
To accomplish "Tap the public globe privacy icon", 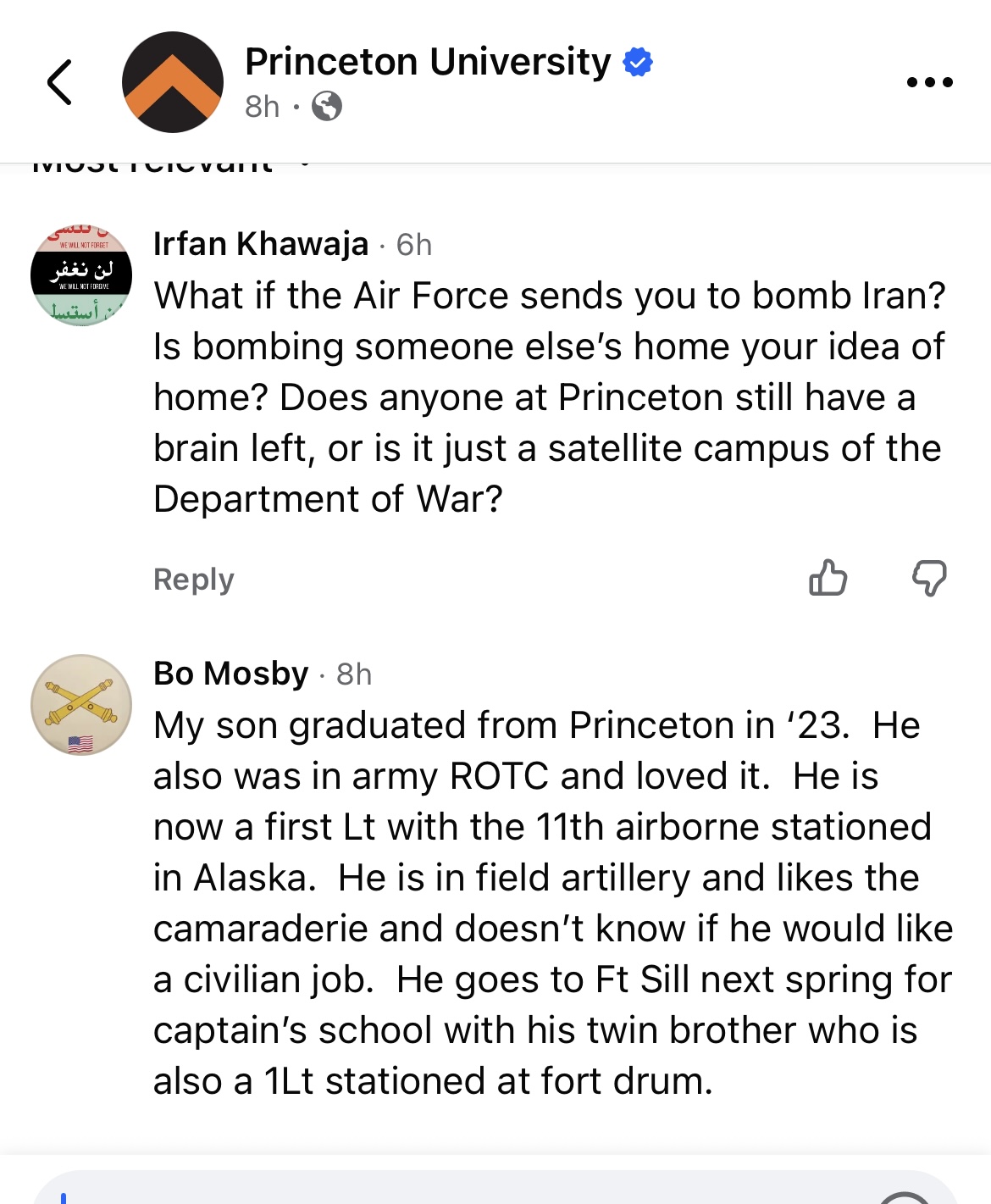I will coord(327,107).
